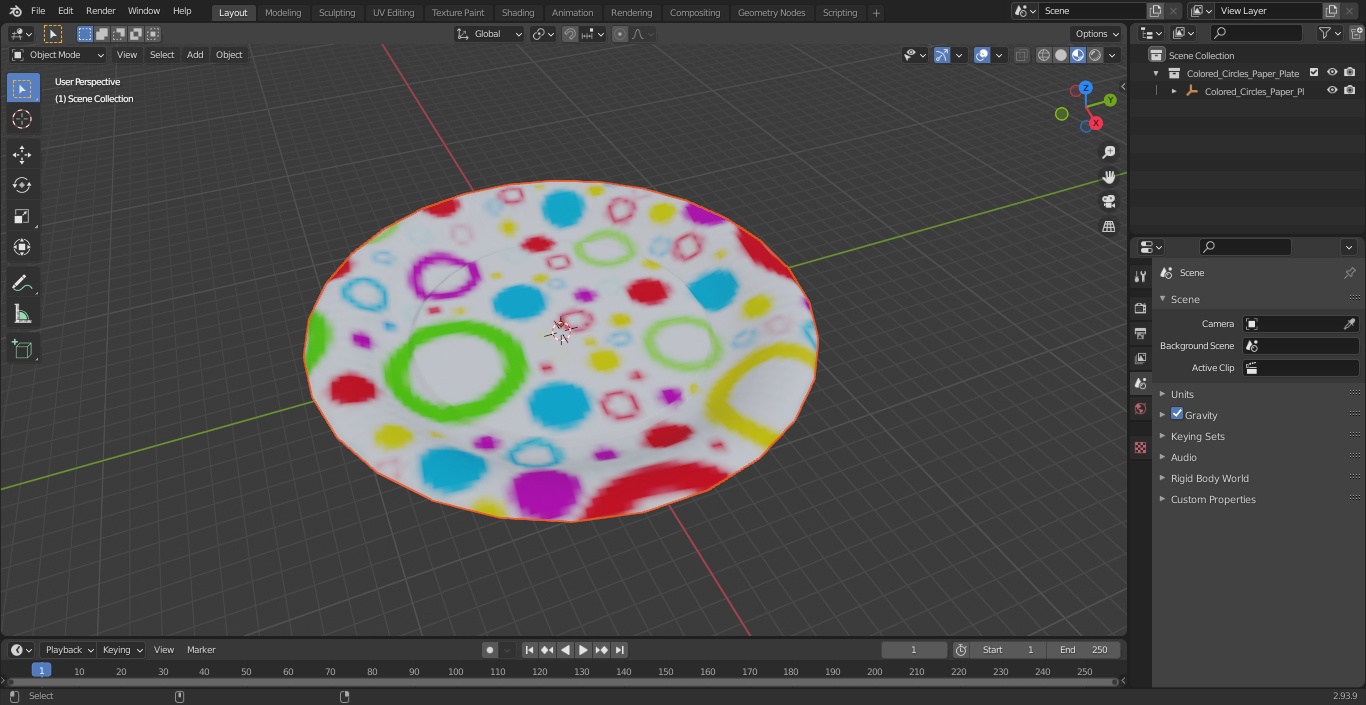Toggle auto keying record button
This screenshot has width=1366, height=705.
[490, 650]
